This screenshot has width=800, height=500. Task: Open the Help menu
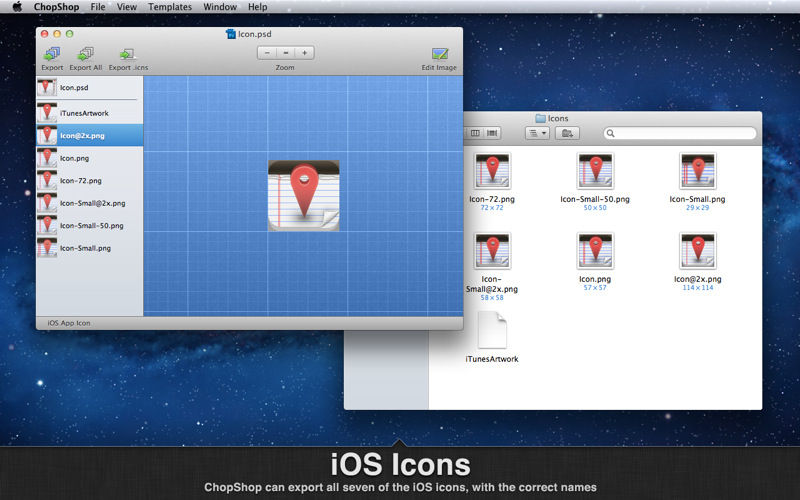point(258,7)
